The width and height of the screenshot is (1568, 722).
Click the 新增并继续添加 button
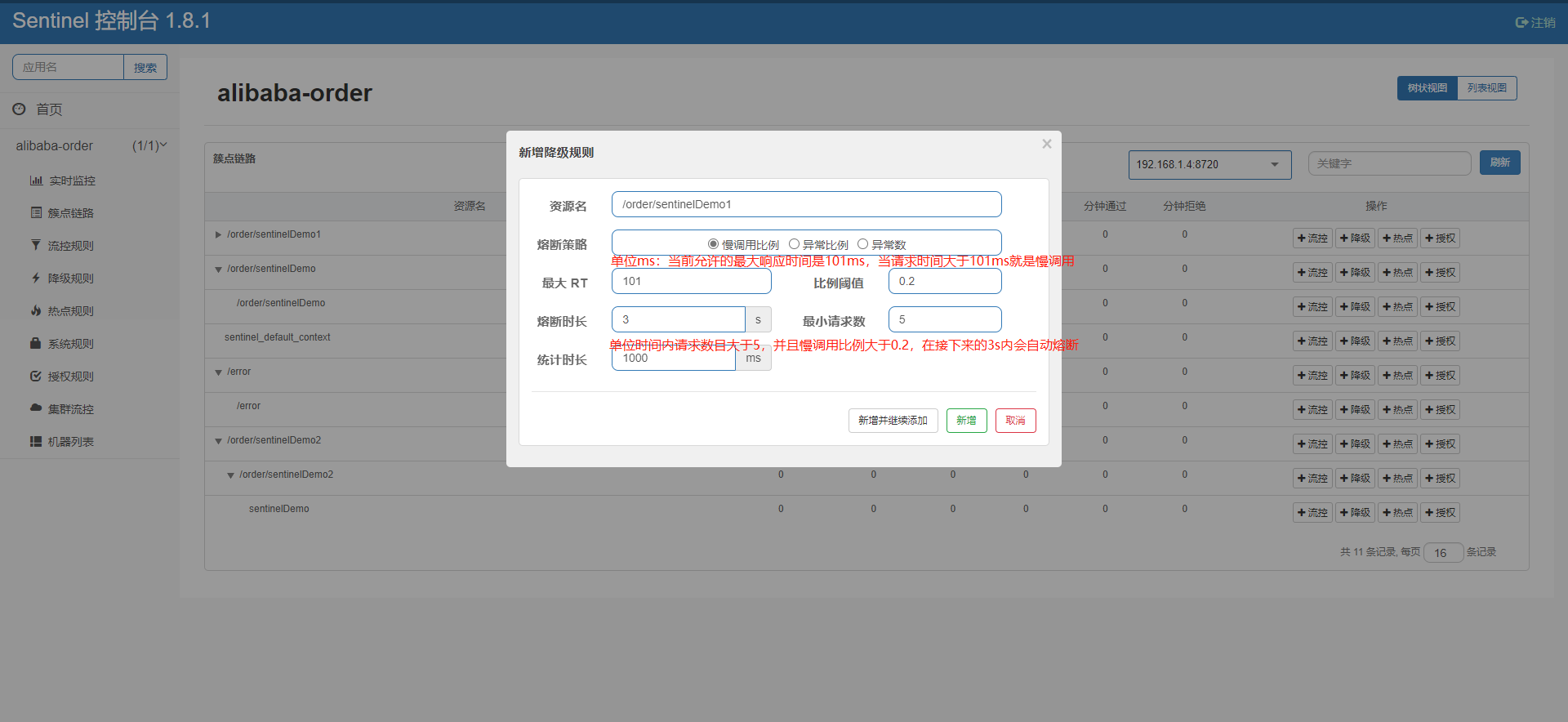point(893,421)
